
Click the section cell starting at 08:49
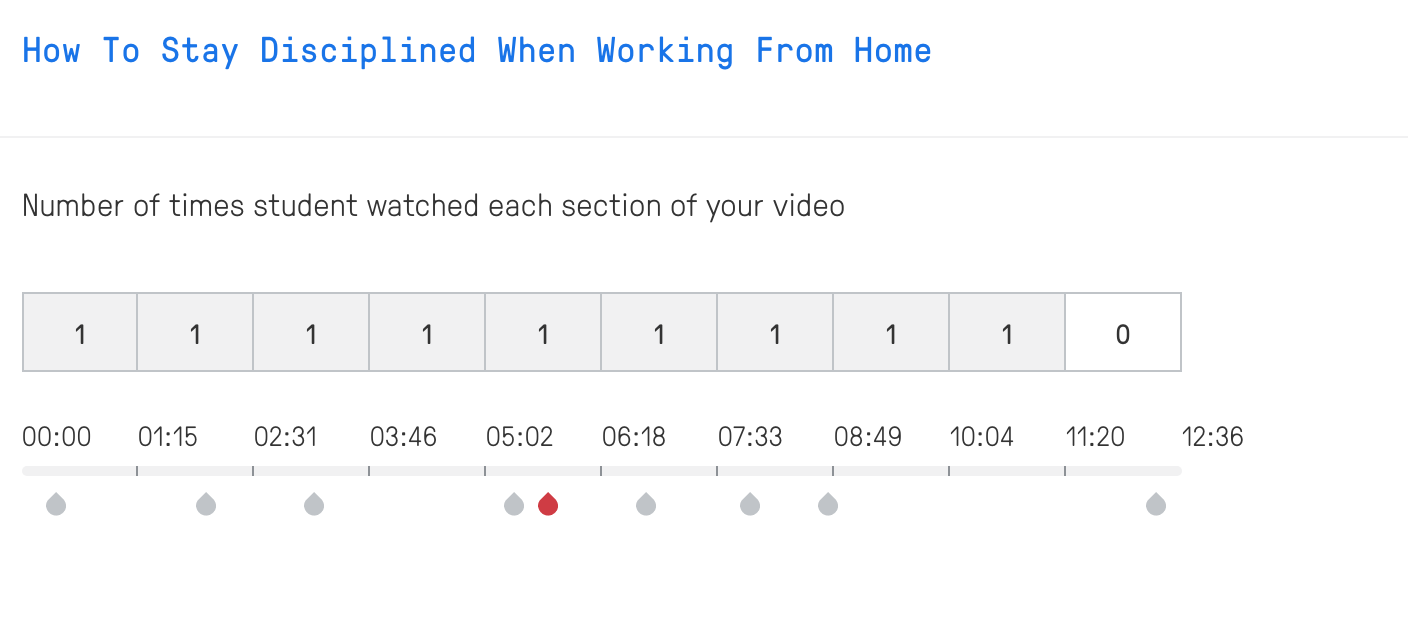pos(891,332)
